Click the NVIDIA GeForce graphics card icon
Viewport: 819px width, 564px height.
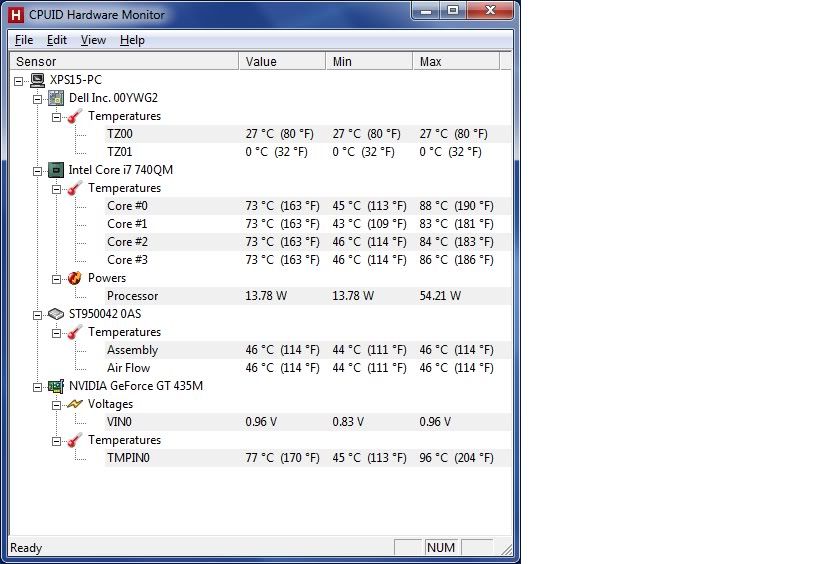click(x=56, y=386)
